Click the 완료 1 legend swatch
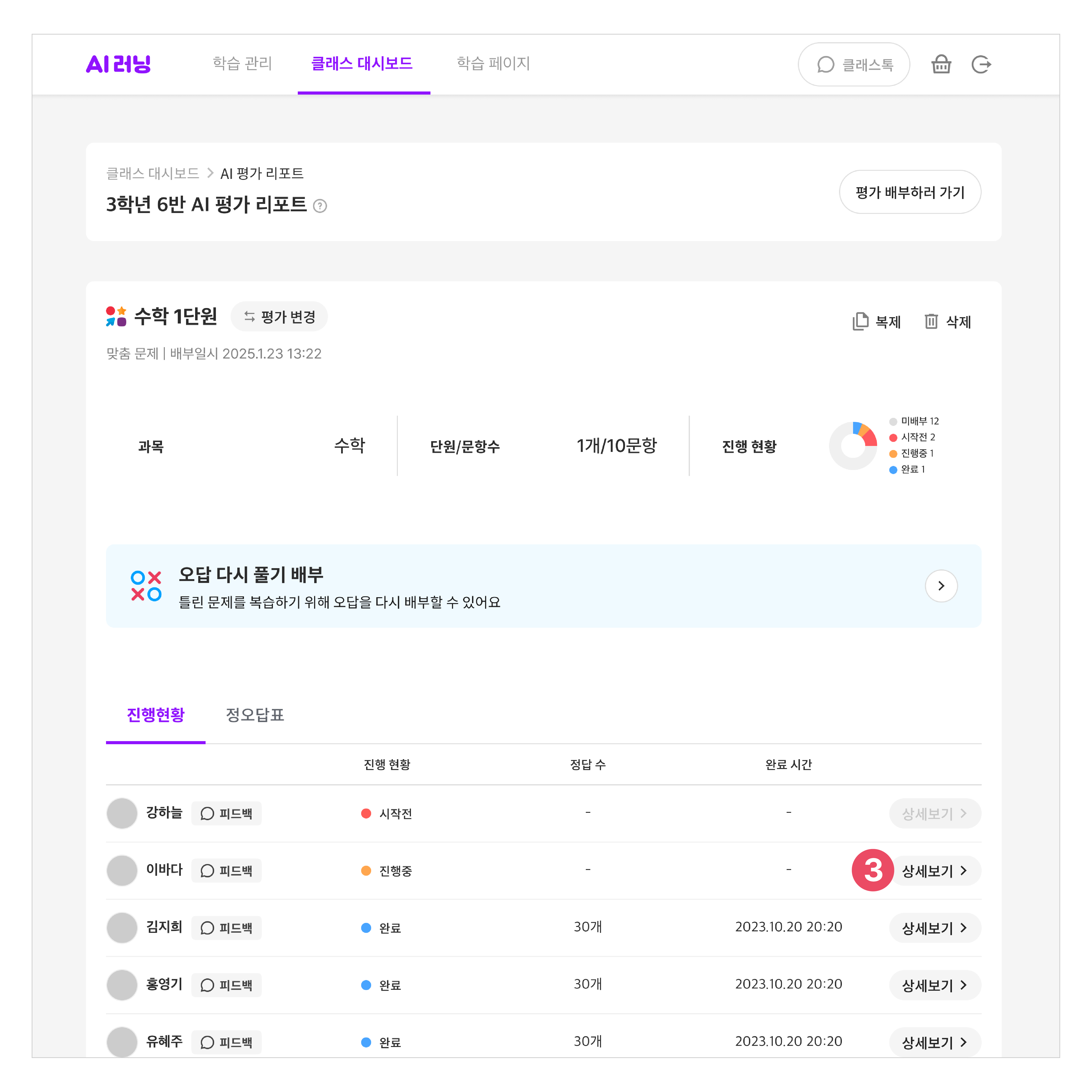1092x1092 pixels. (893, 470)
